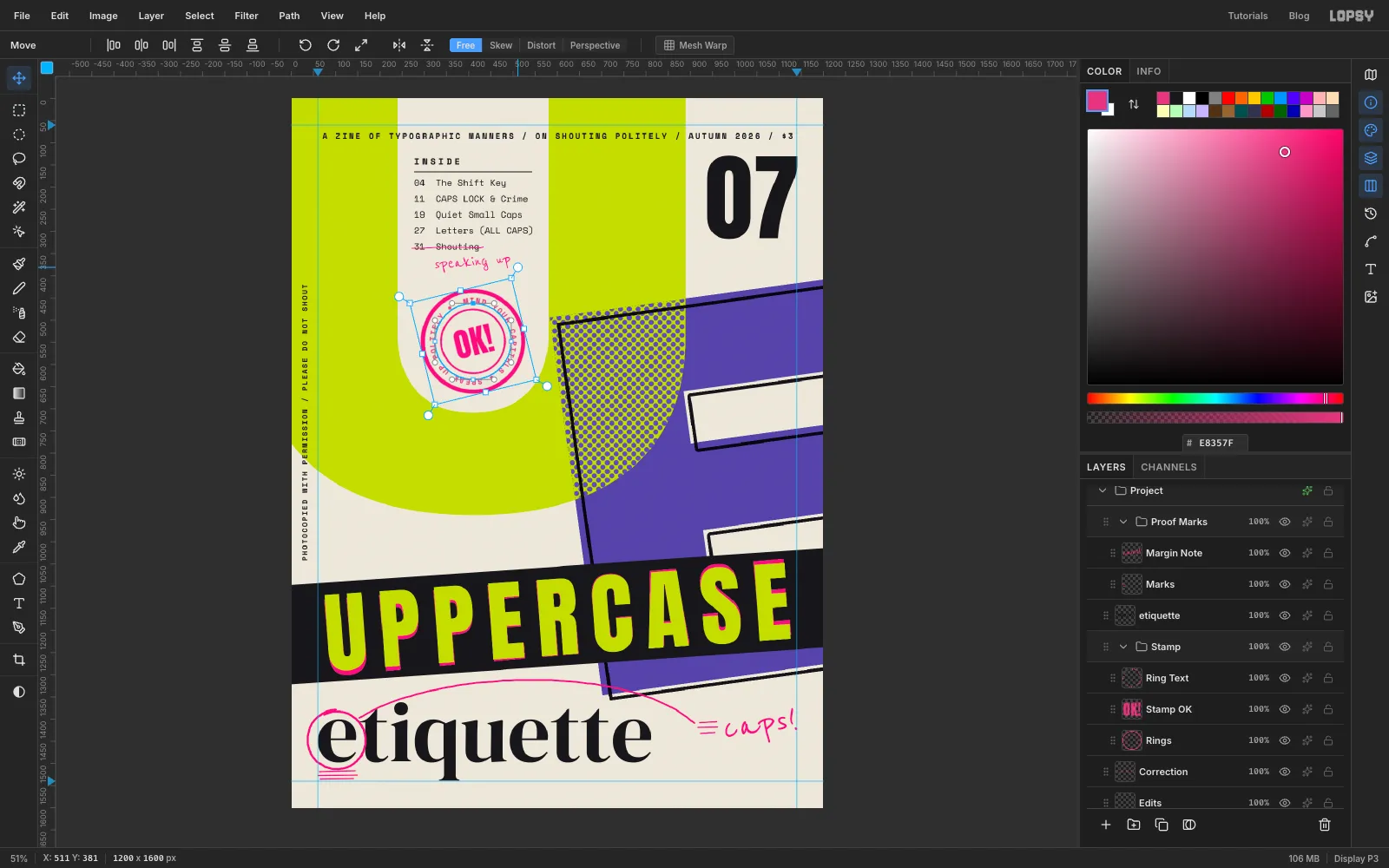Select the eraser tool
This screenshot has height=868, width=1389.
19,337
